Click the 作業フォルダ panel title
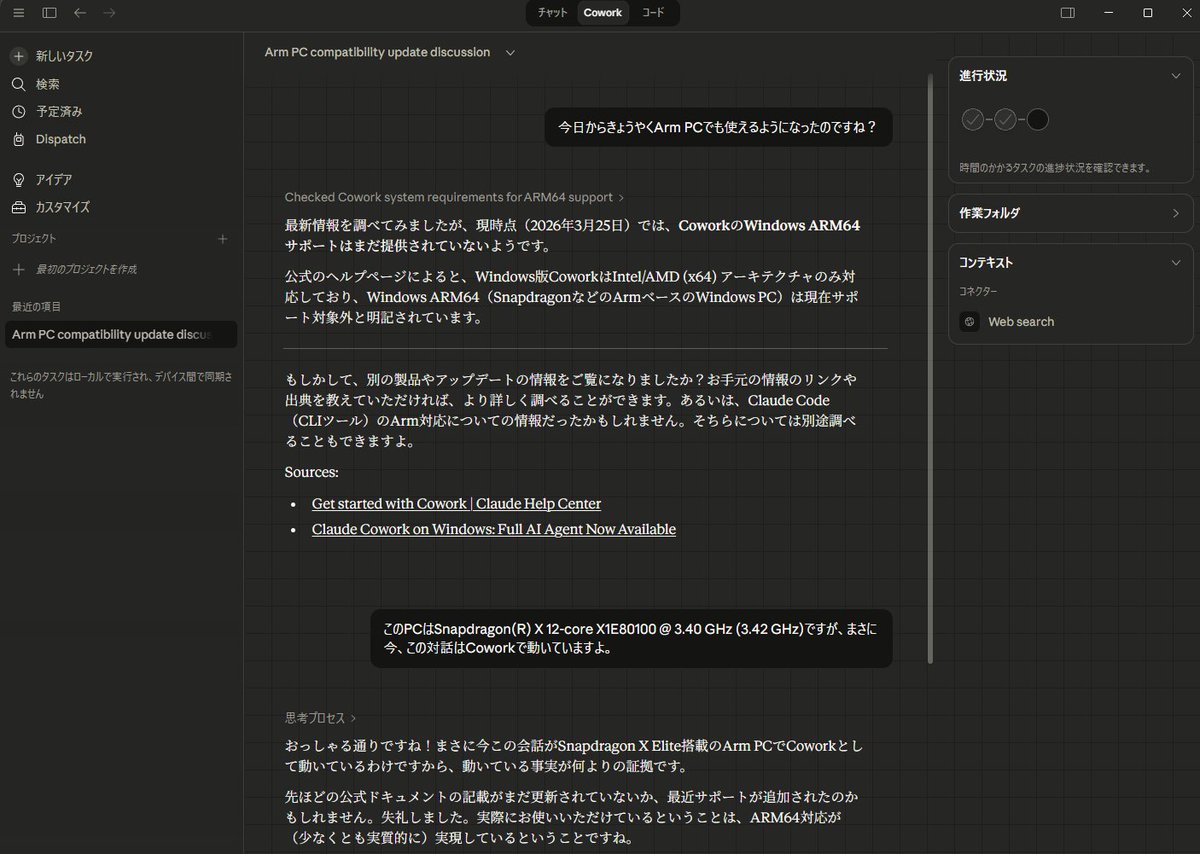Viewport: 1200px width, 854px height. tap(989, 213)
